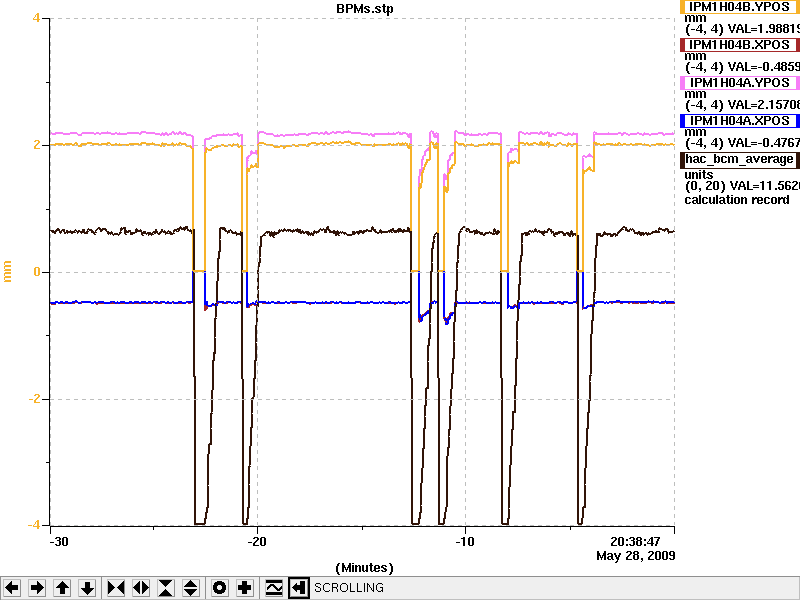Click the BPMs.stp plot title

pos(365,9)
